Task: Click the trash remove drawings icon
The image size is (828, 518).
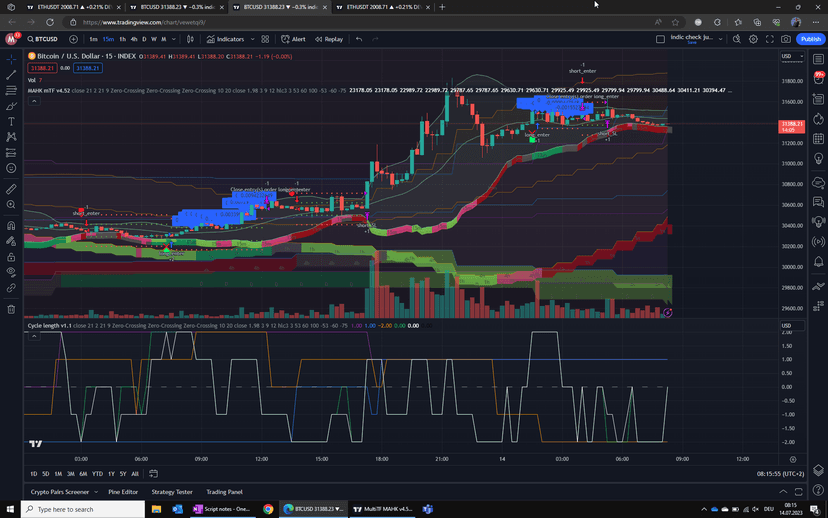Action: click(11, 309)
